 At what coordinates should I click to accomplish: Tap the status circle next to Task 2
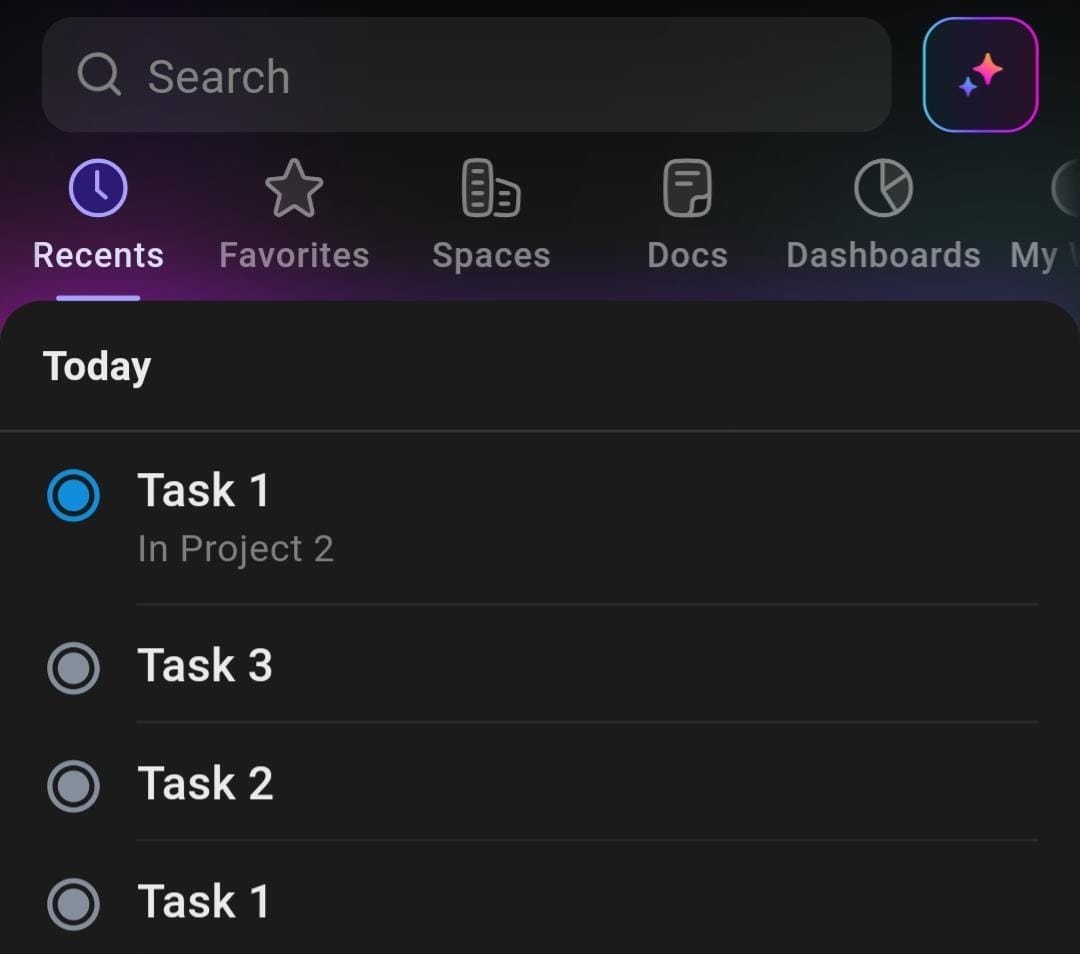tap(73, 786)
